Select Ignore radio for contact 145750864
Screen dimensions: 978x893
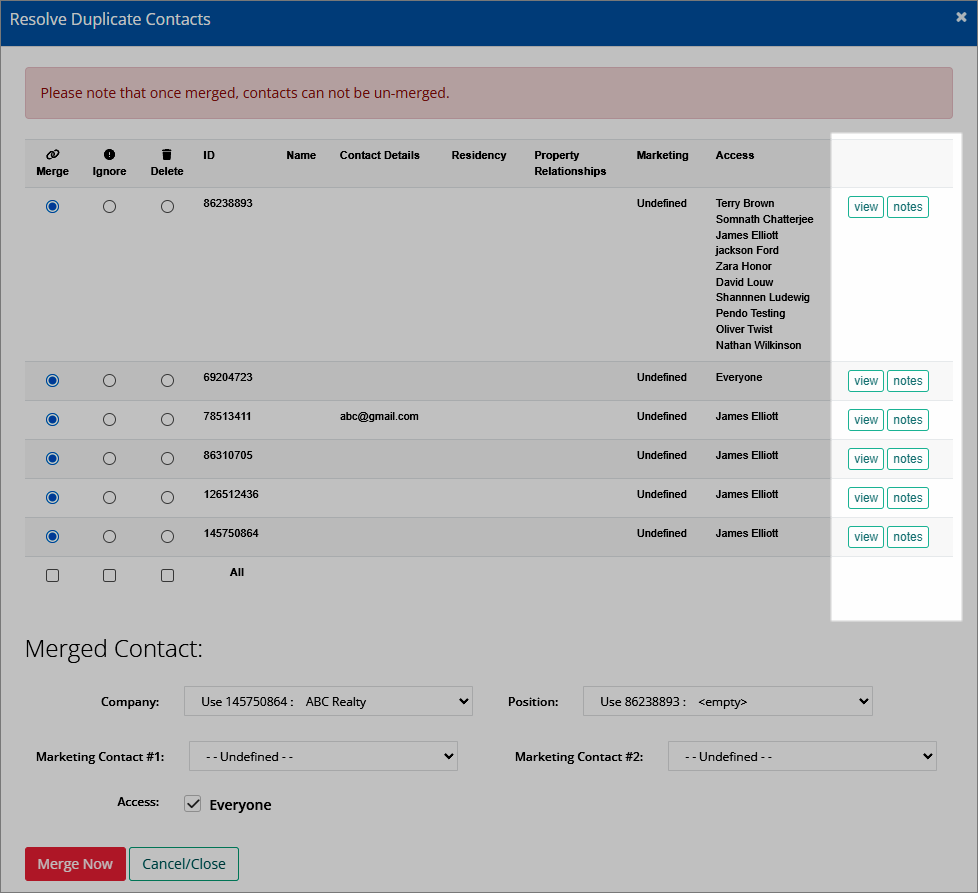click(109, 536)
